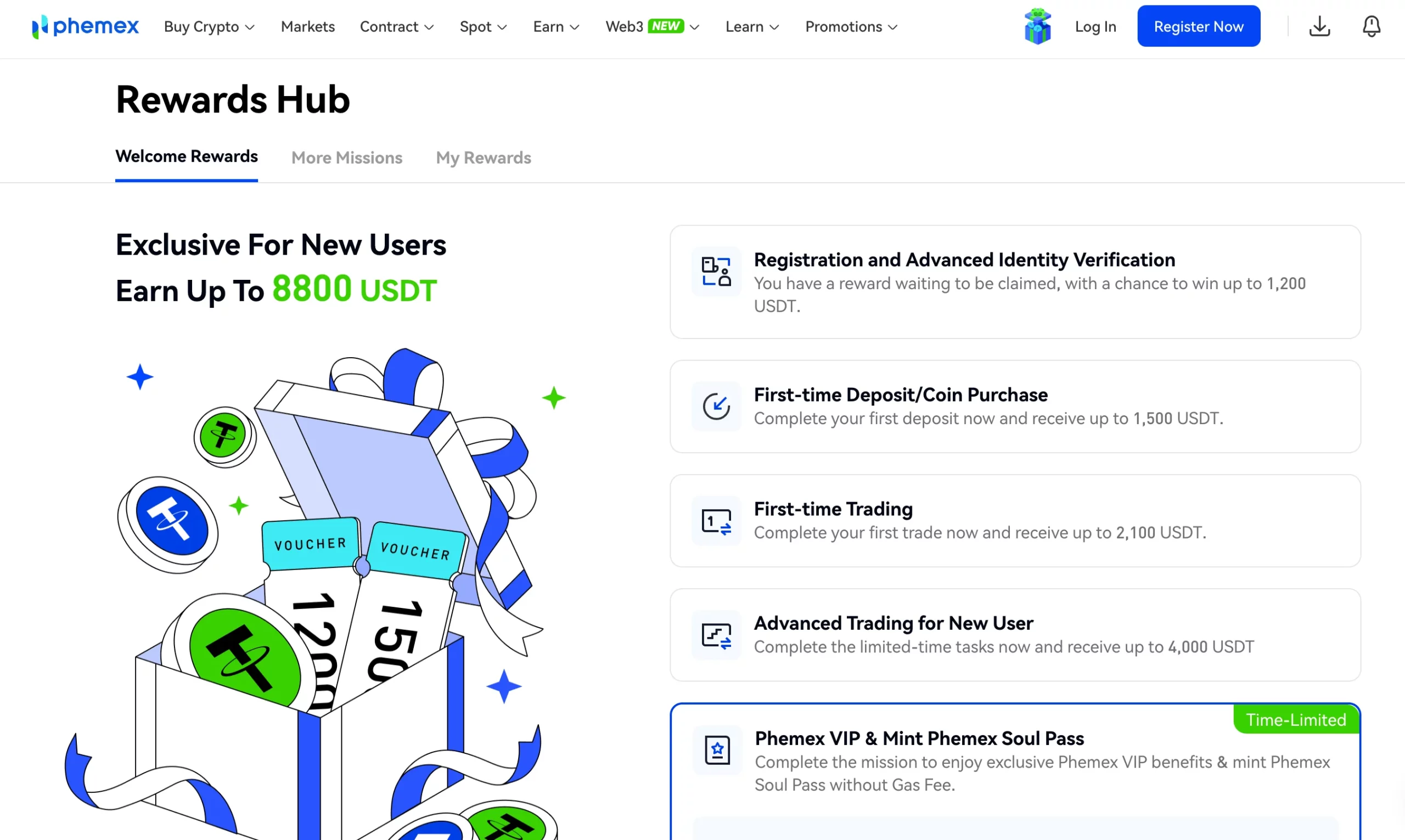Select the Welcome Rewards tab

(x=186, y=156)
